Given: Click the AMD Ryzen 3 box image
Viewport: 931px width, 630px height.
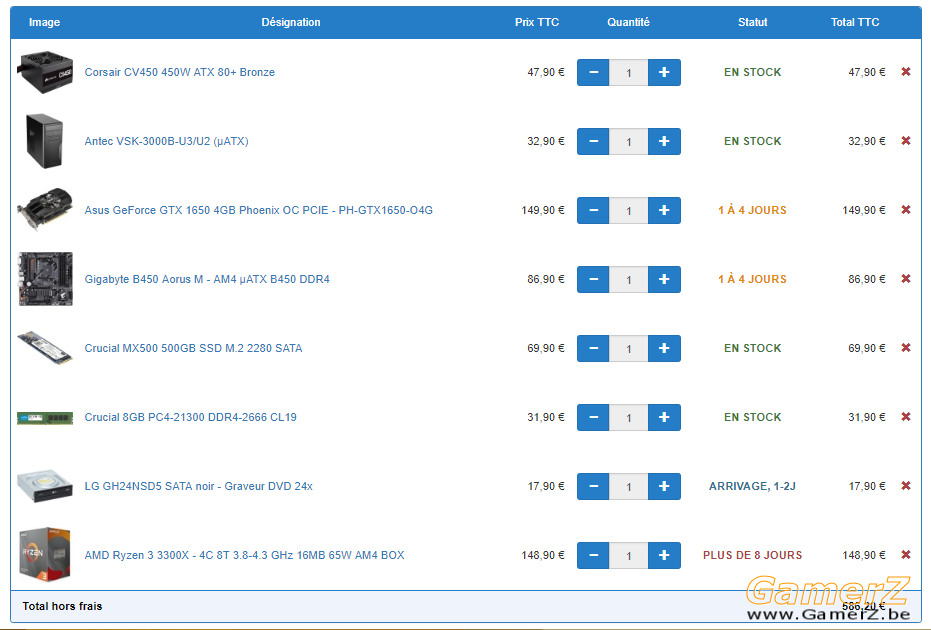Looking at the screenshot, I should coord(45,555).
